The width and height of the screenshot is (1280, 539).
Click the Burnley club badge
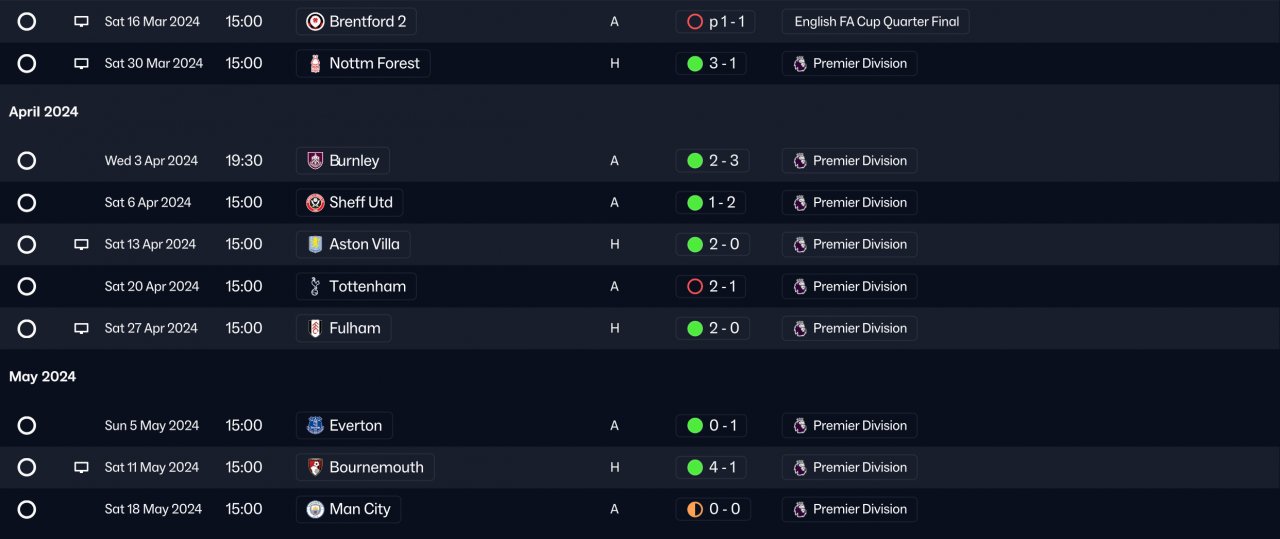coord(315,161)
